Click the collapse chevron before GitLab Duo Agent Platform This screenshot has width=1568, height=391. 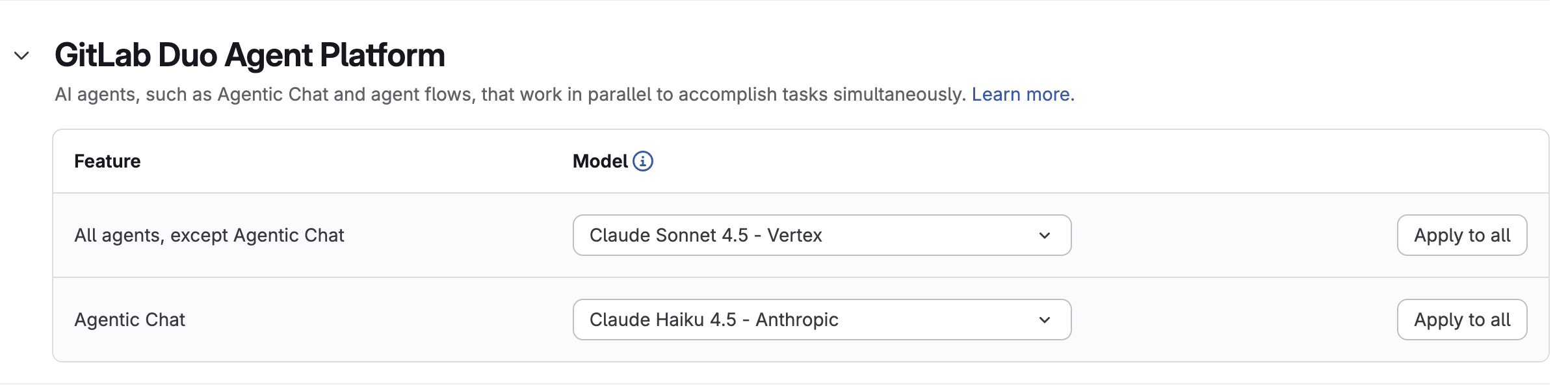(x=21, y=57)
